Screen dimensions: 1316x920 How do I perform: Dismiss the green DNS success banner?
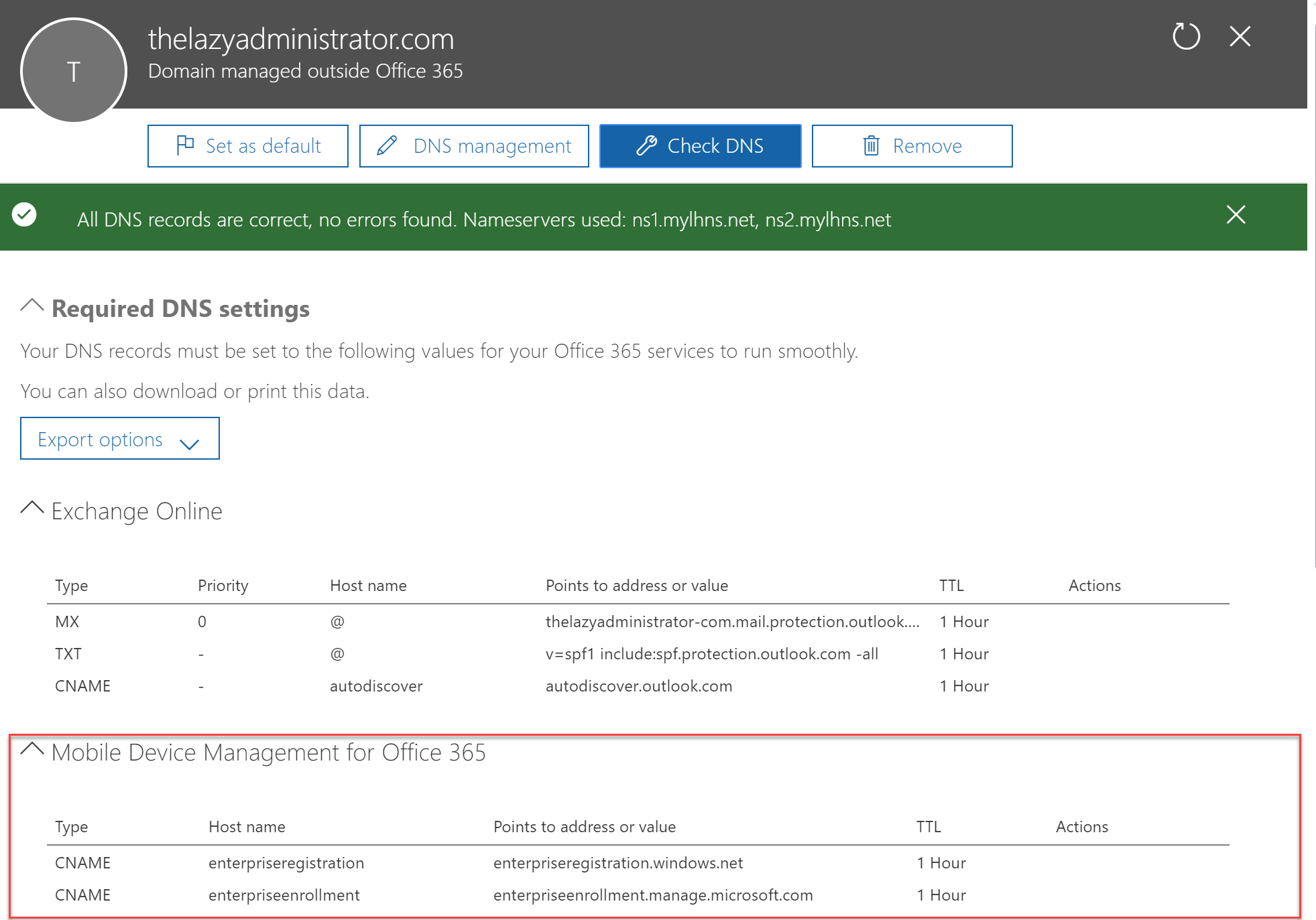coord(1236,215)
